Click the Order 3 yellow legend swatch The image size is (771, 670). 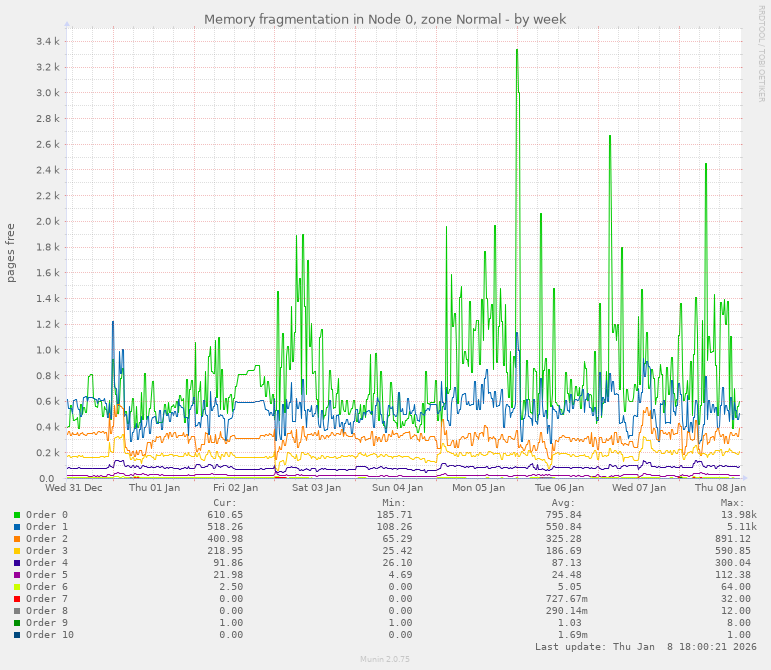[x=17, y=551]
